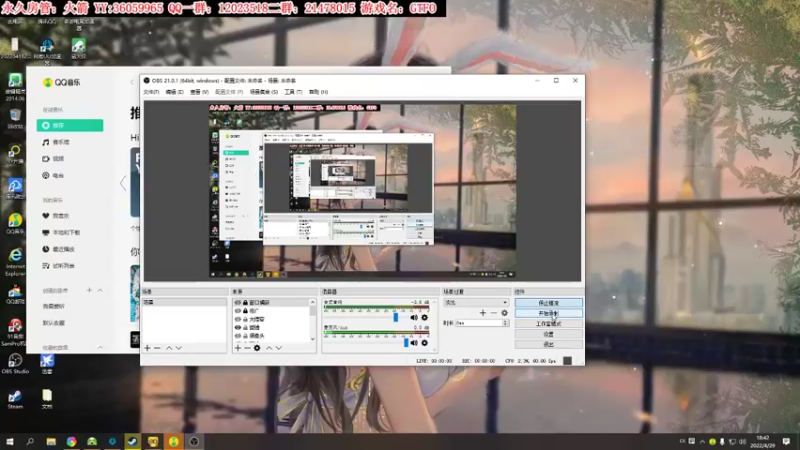
Task: Open source properties gear icon
Action: click(257, 348)
